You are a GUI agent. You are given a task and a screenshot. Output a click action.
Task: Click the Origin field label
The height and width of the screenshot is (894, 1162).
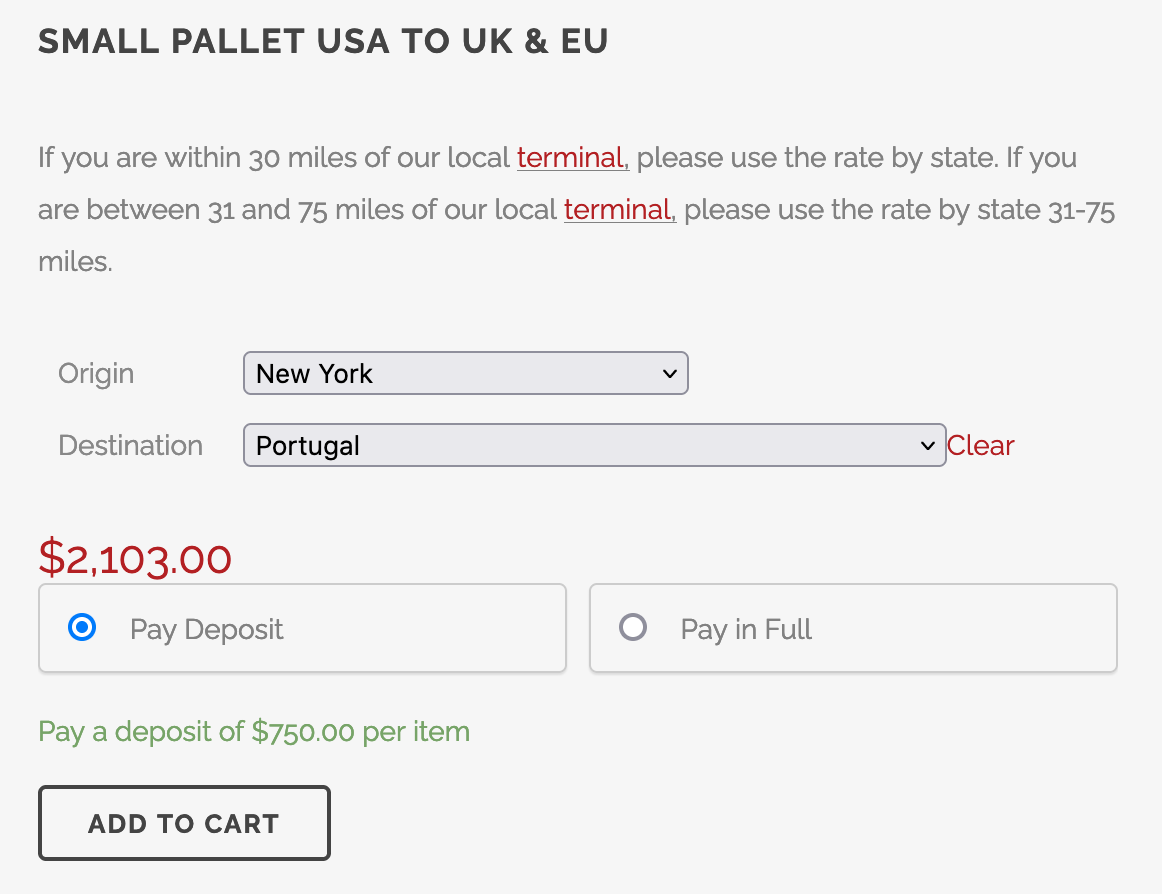(x=96, y=374)
